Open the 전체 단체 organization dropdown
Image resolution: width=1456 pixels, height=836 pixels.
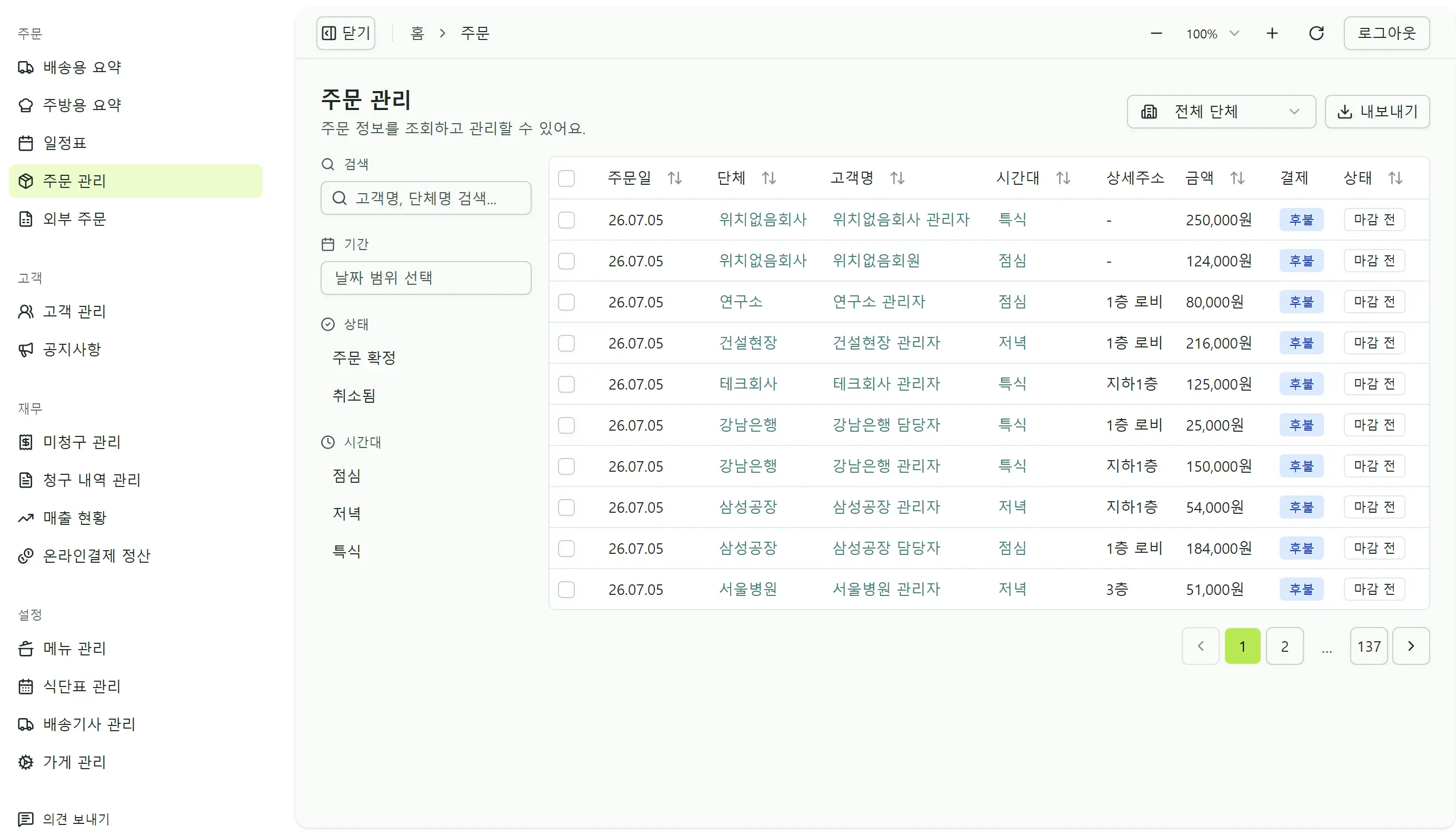[1221, 112]
